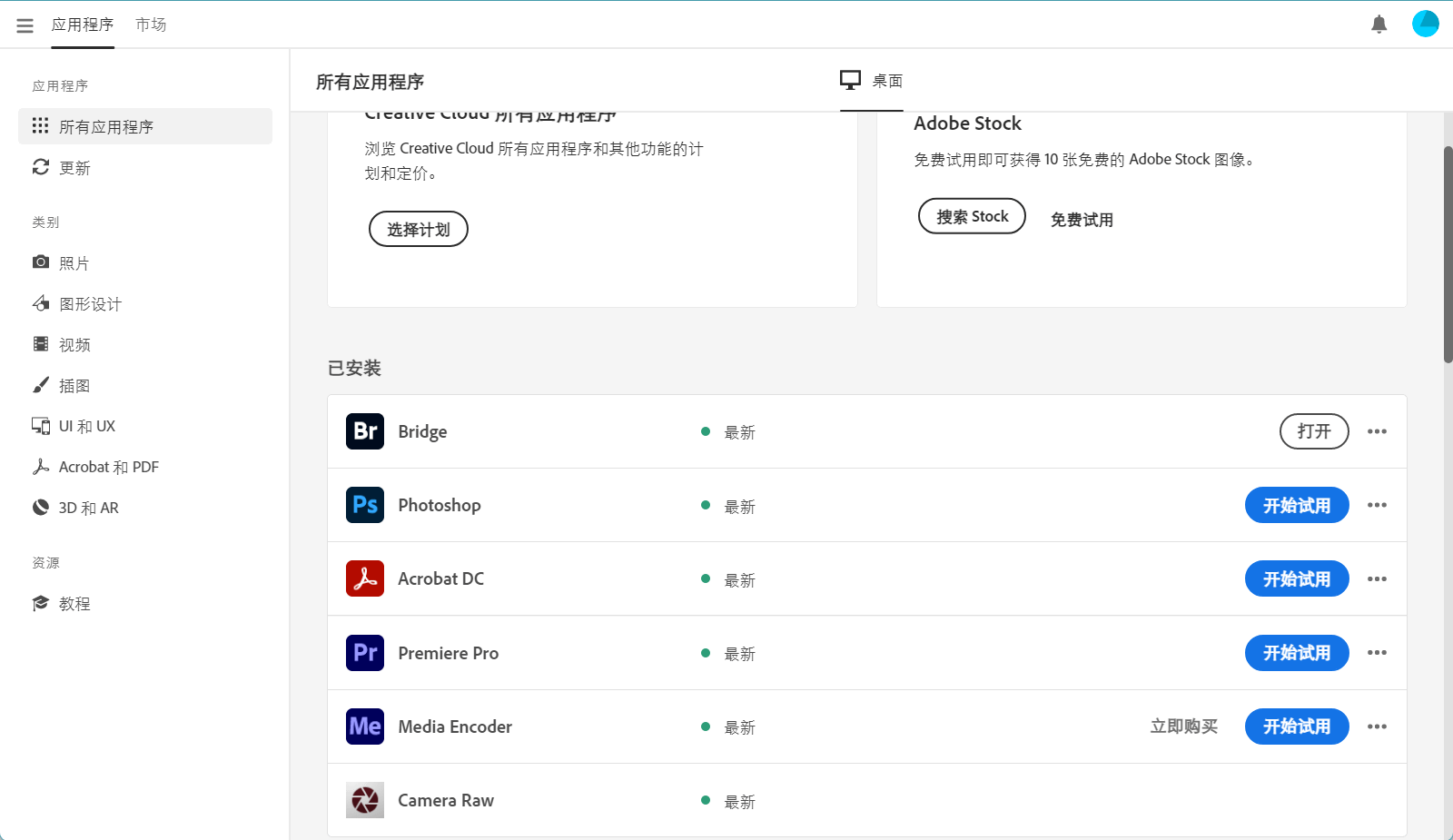Click the grid icon beside 所有应用程序
The image size is (1453, 840).
(x=40, y=125)
